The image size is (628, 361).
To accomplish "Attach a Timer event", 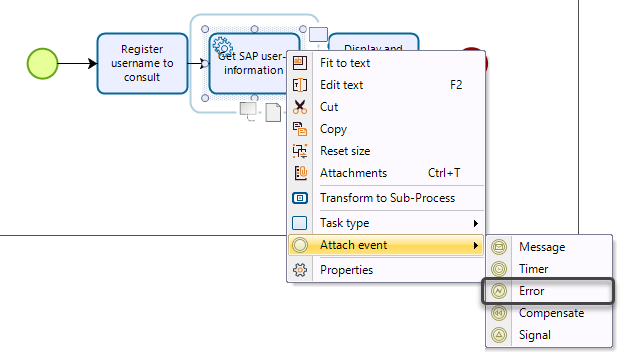I will (549, 269).
